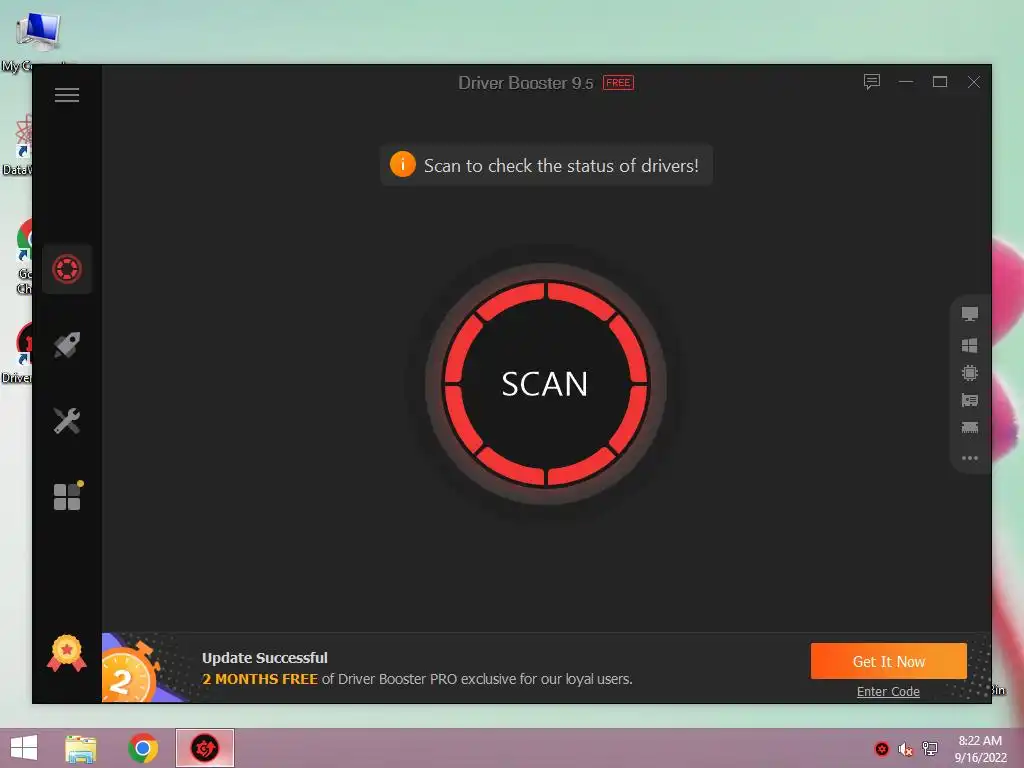
Task: Click the muted volume tray icon
Action: [905, 749]
